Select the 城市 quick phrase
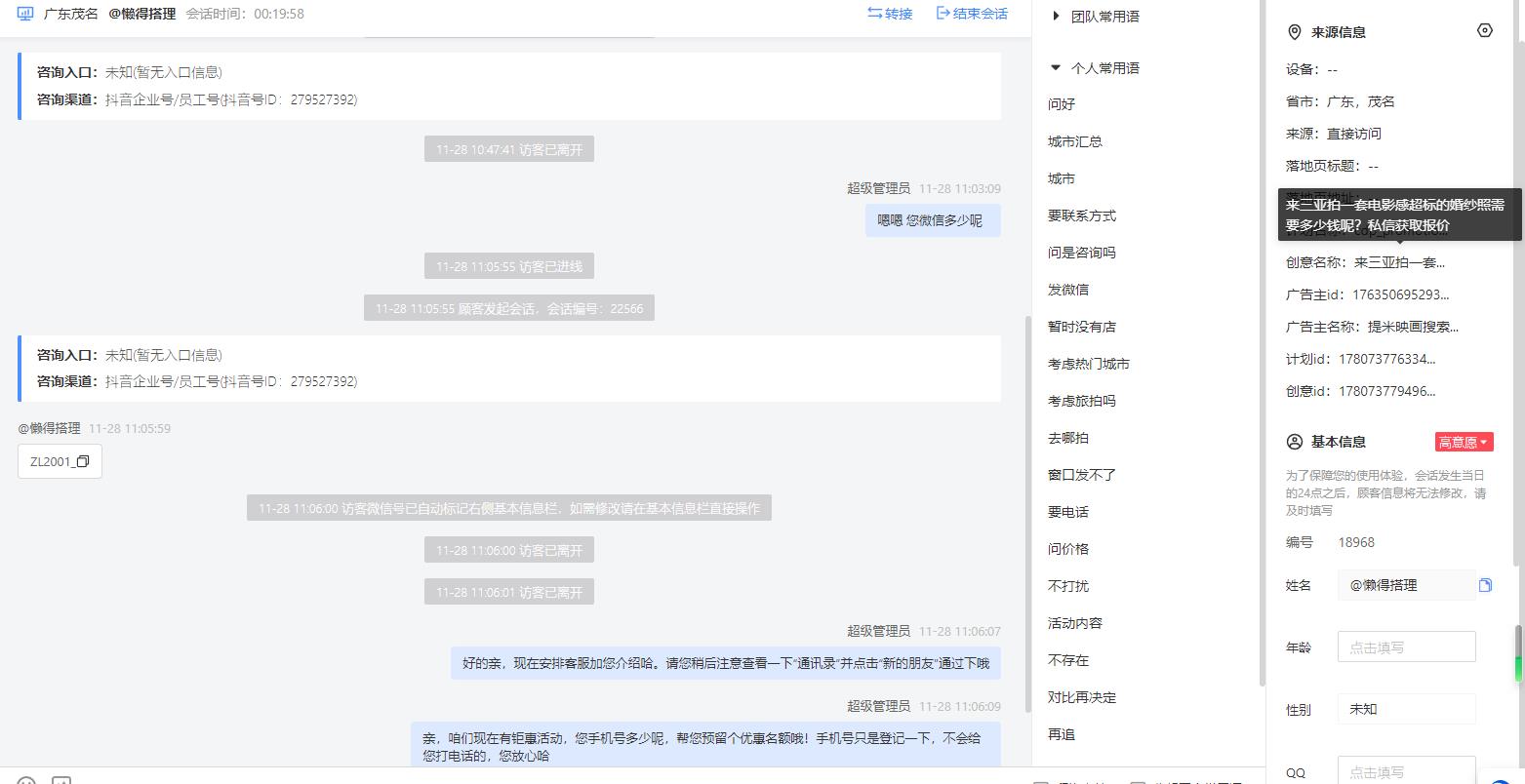Image resolution: width=1525 pixels, height=784 pixels. pos(1062,178)
